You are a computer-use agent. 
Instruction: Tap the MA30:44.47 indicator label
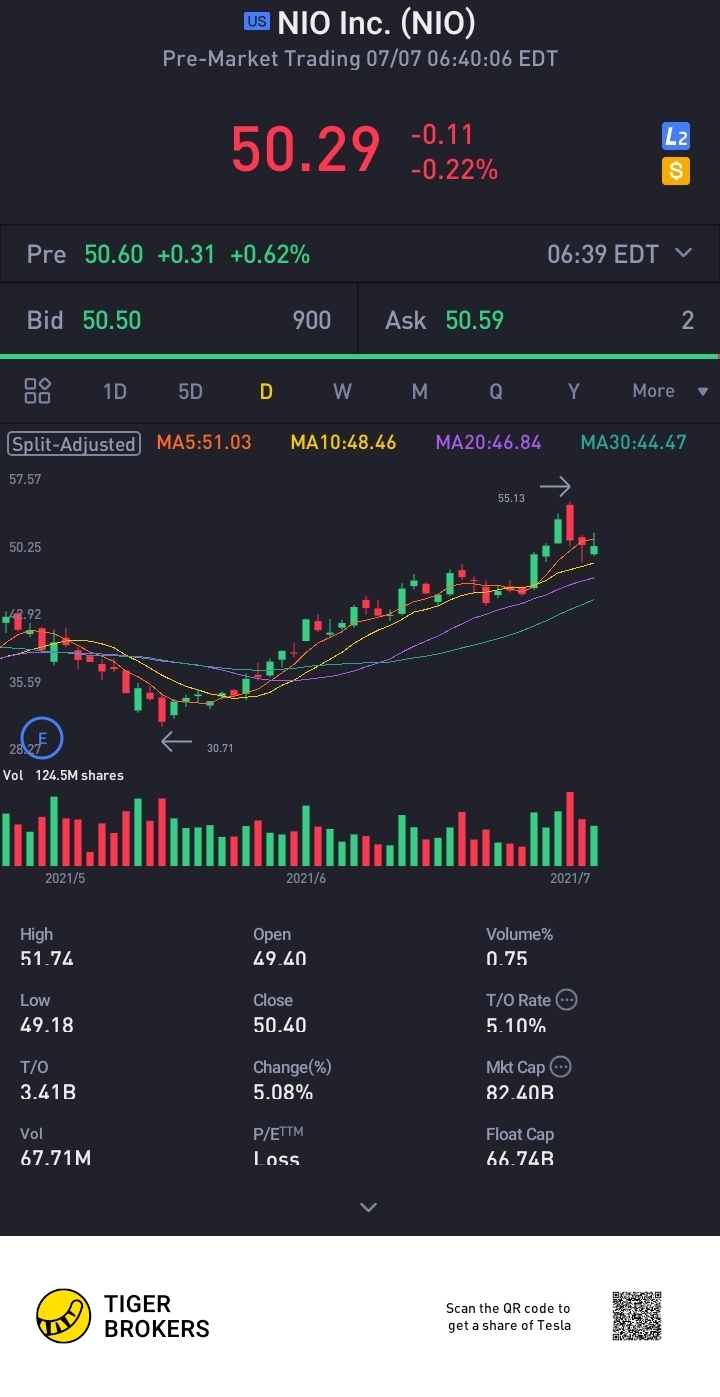[x=634, y=442]
